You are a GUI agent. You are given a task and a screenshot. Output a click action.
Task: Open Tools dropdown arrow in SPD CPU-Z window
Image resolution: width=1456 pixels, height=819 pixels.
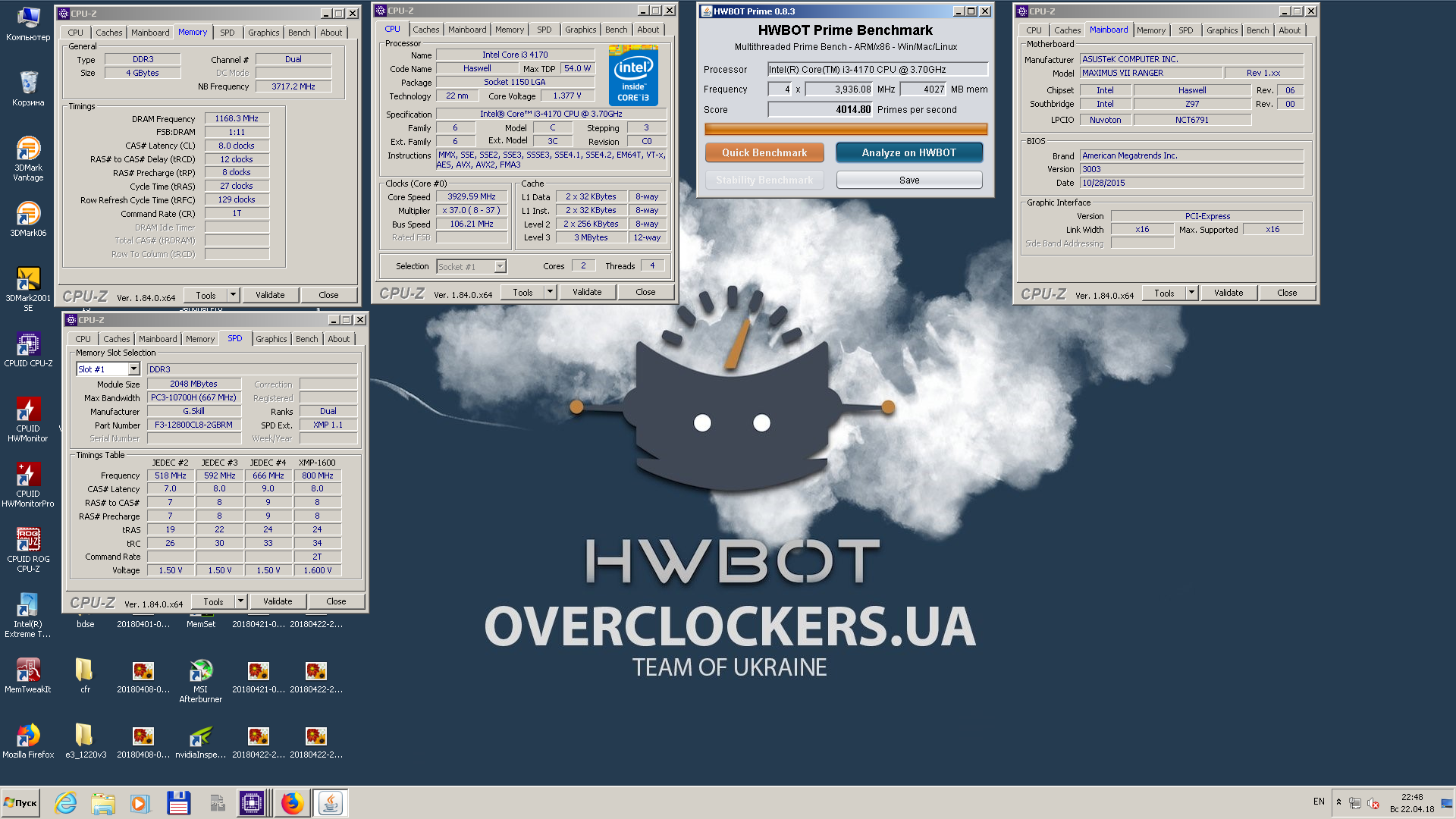(241, 601)
